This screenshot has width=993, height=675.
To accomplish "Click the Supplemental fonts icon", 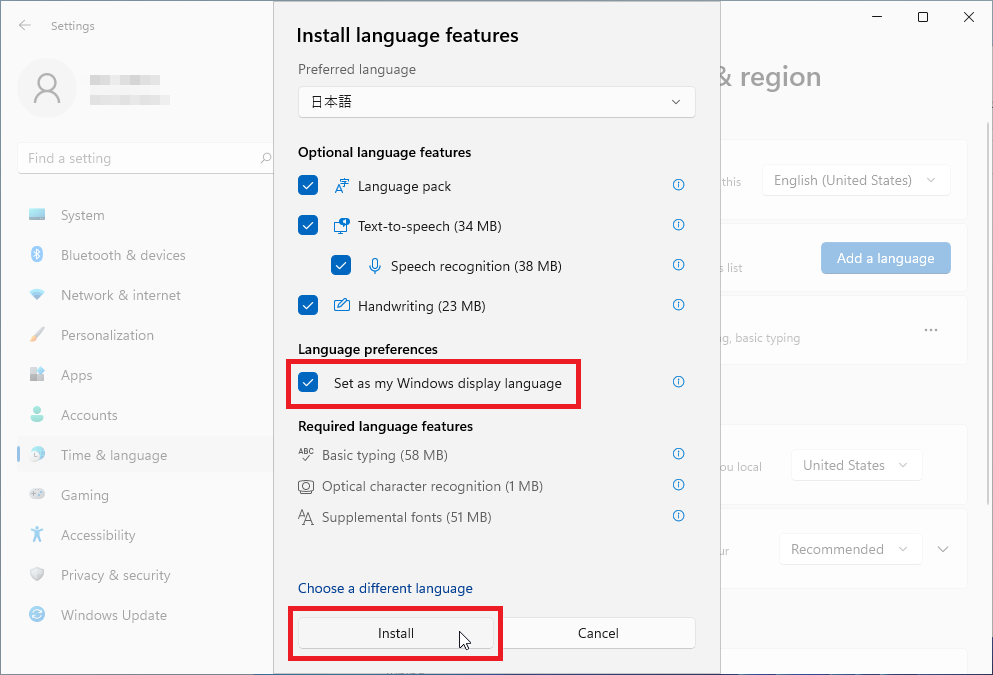I will coord(306,517).
